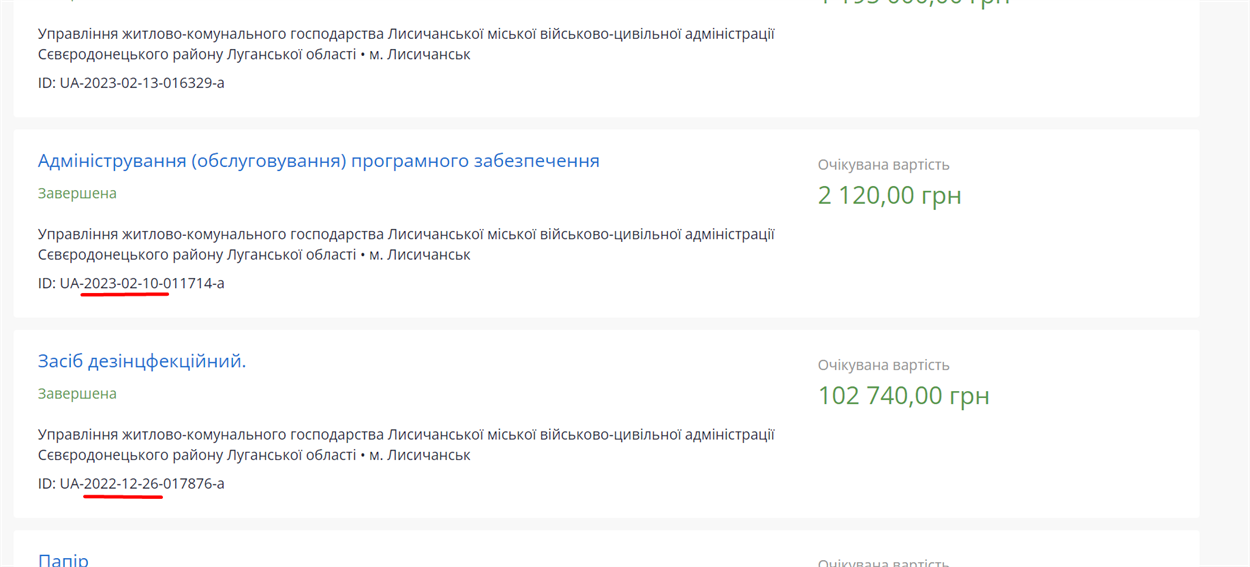Click the 102 740,00 грн expected value

pos(903,395)
